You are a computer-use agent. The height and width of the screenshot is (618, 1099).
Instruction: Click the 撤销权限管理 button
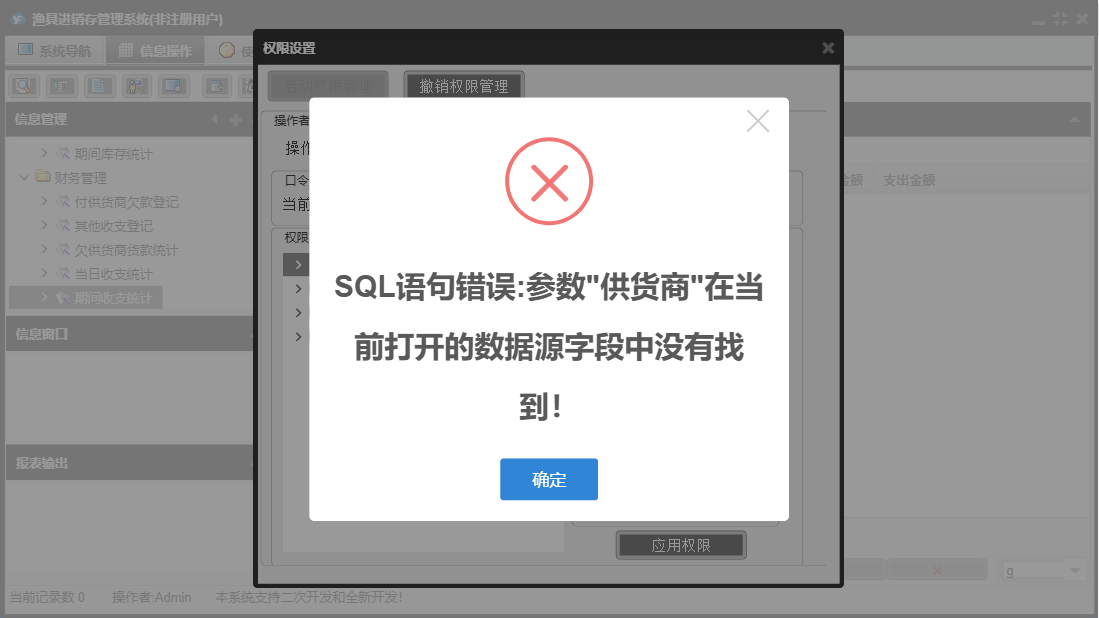pos(464,86)
